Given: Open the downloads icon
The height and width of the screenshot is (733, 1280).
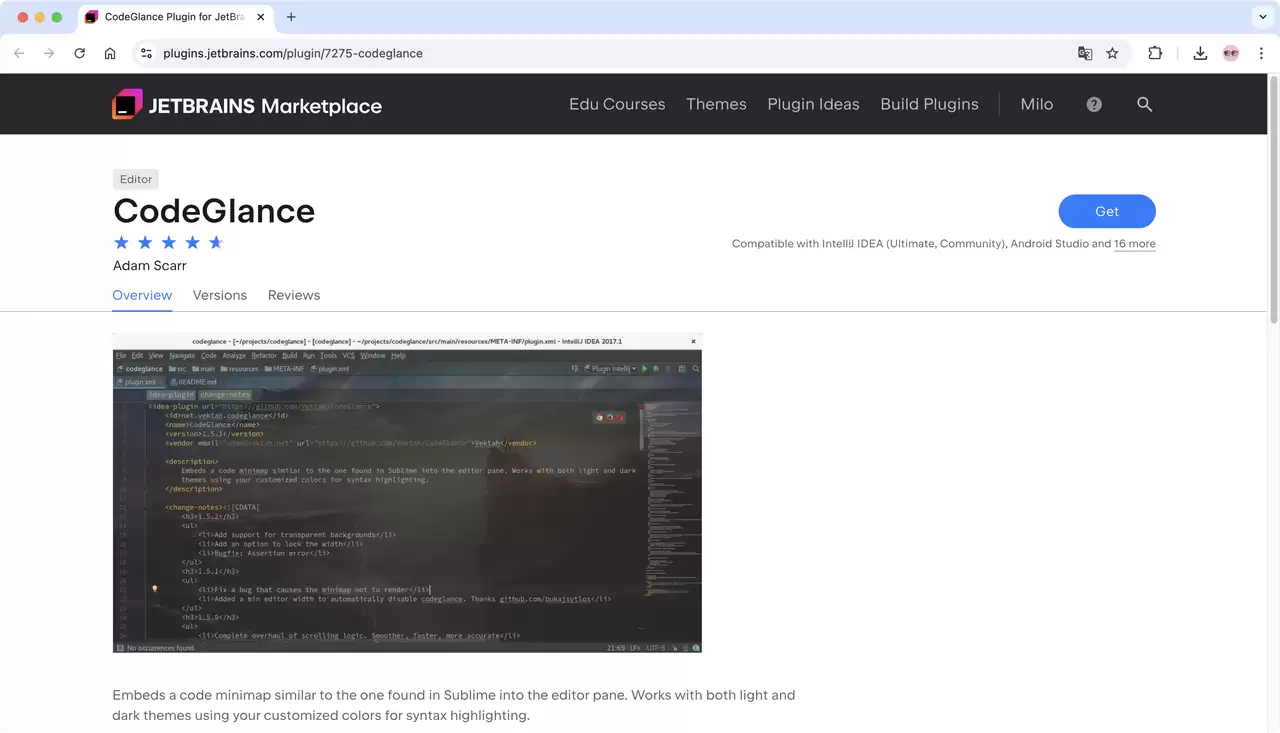Looking at the screenshot, I should coord(1200,53).
